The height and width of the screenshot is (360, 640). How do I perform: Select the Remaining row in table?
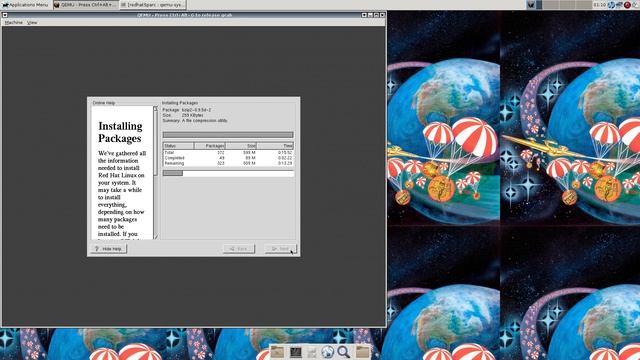click(x=228, y=163)
